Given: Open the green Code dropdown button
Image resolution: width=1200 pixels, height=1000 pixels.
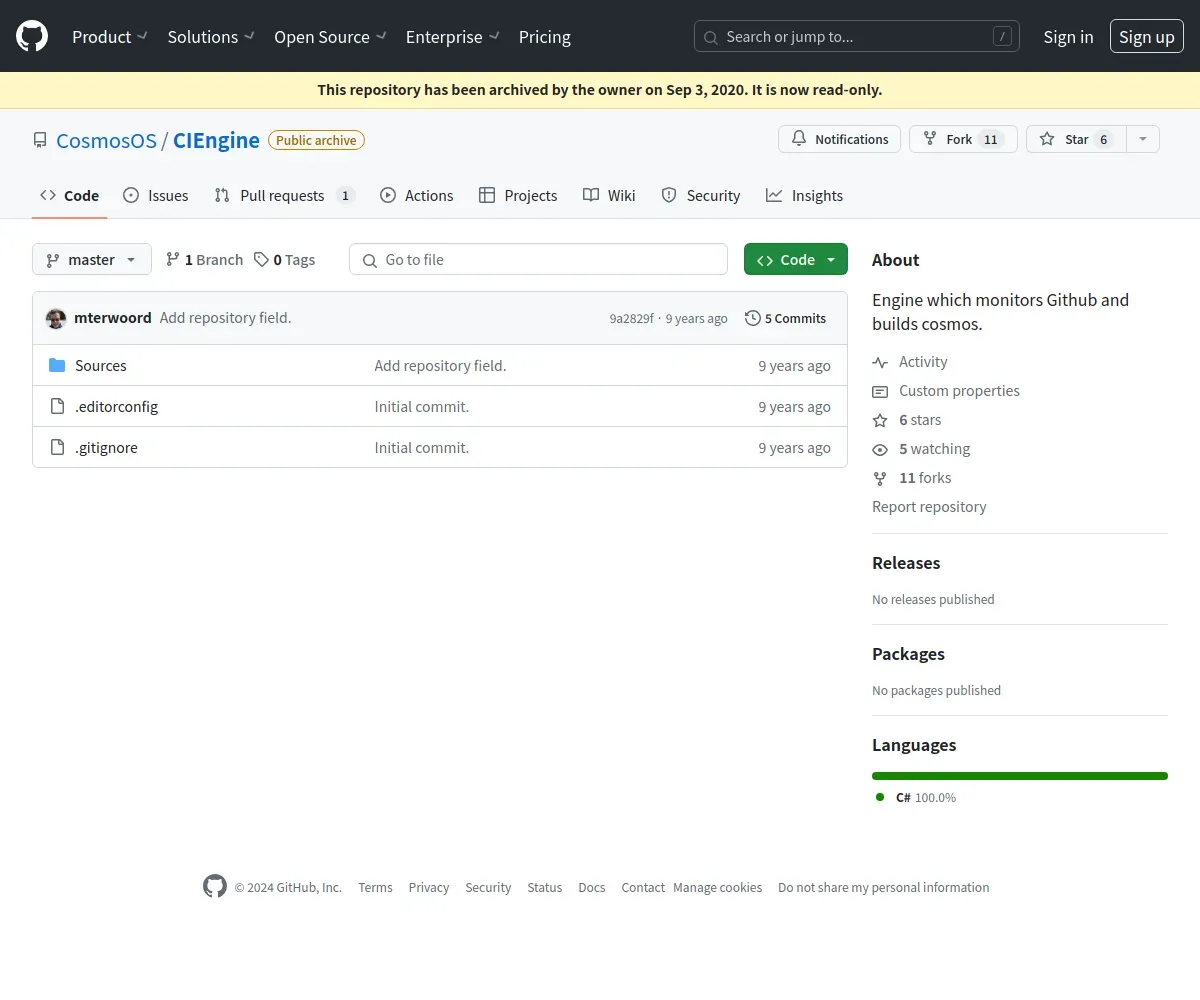Looking at the screenshot, I should click(796, 259).
